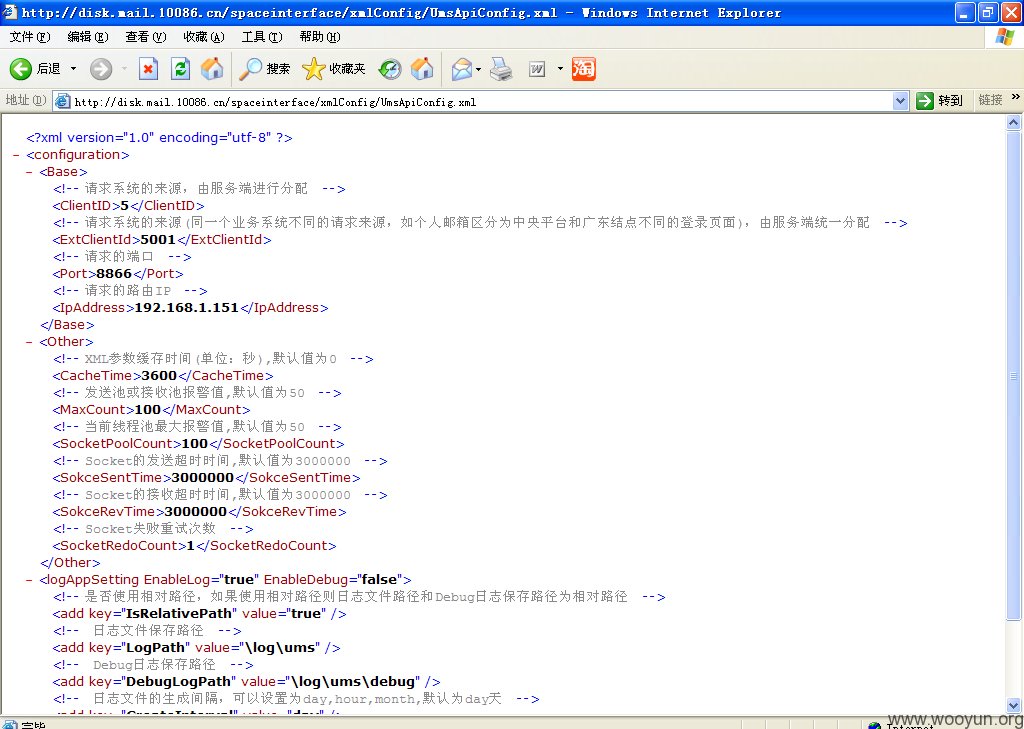Collapse the <logAppSetting> XML node
This screenshot has width=1024, height=729.
29,580
